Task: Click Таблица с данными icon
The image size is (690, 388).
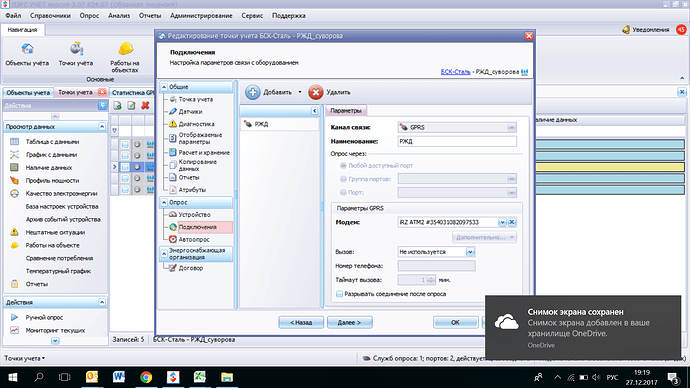Action: click(15, 142)
